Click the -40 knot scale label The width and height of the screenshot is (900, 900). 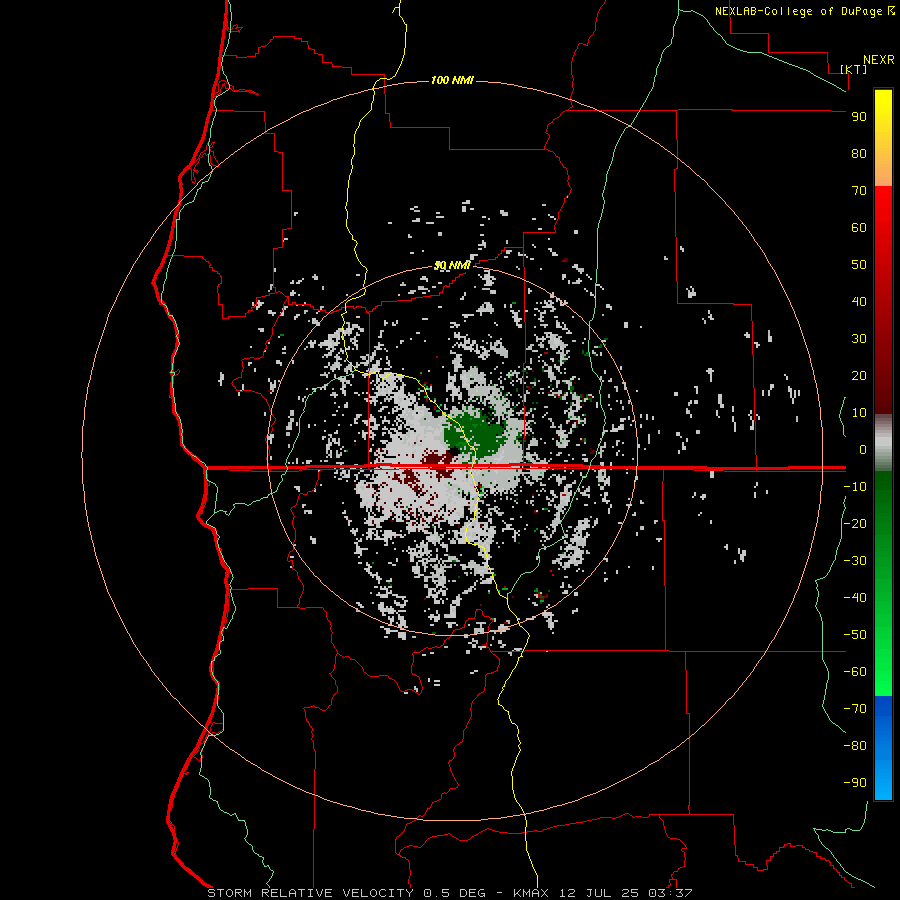click(x=855, y=598)
